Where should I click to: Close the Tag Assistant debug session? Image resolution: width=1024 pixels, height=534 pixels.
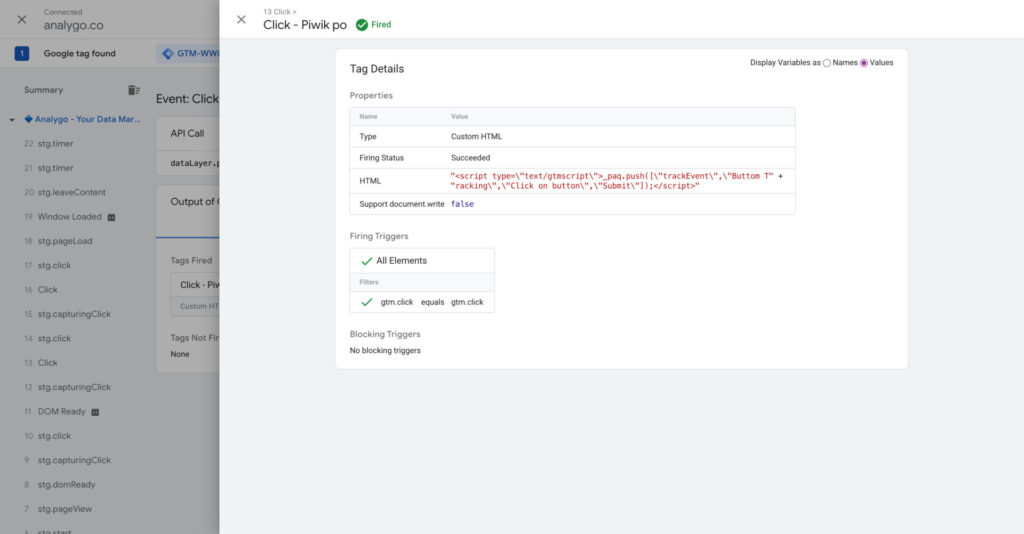22,19
